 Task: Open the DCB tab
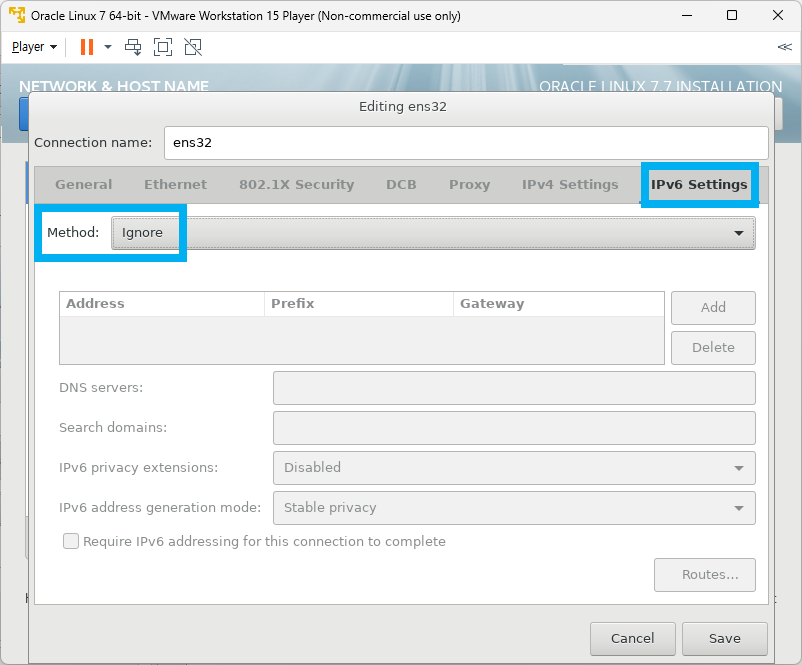pos(401,185)
